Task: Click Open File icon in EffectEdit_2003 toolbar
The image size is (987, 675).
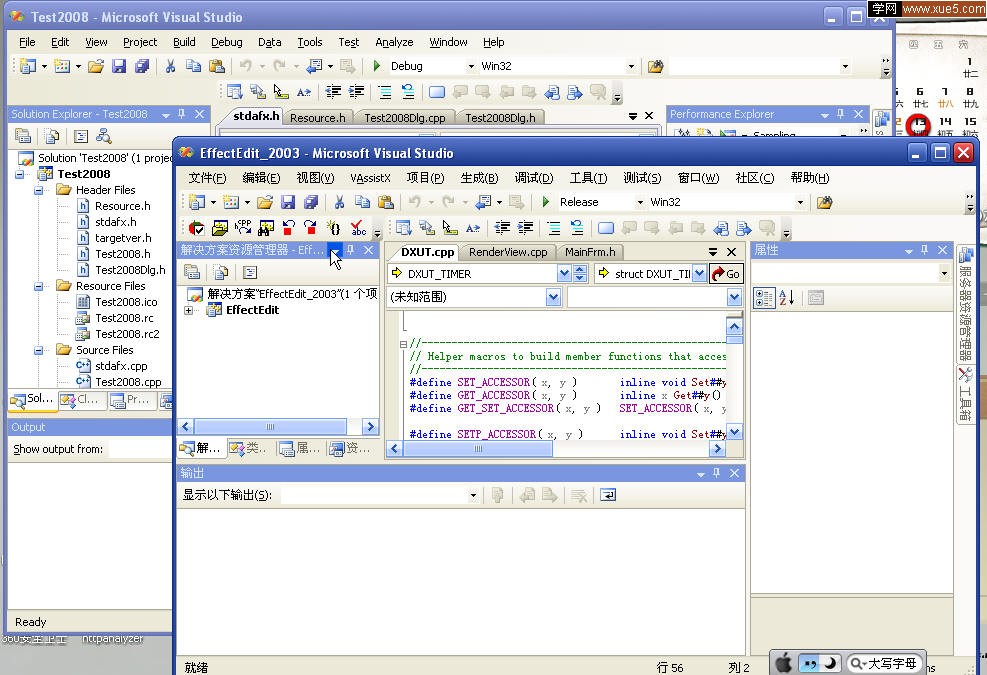Action: (x=265, y=202)
